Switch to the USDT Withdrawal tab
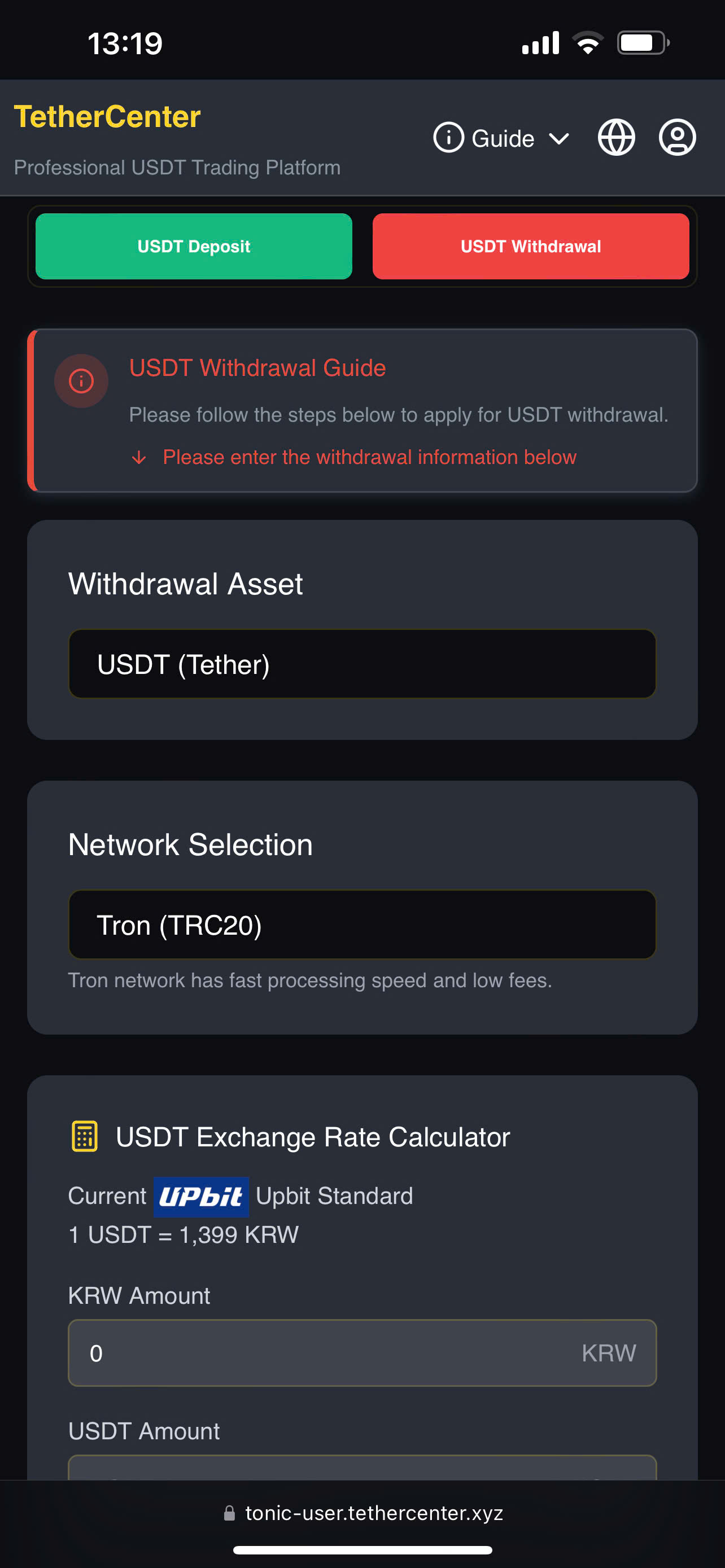 (x=530, y=247)
